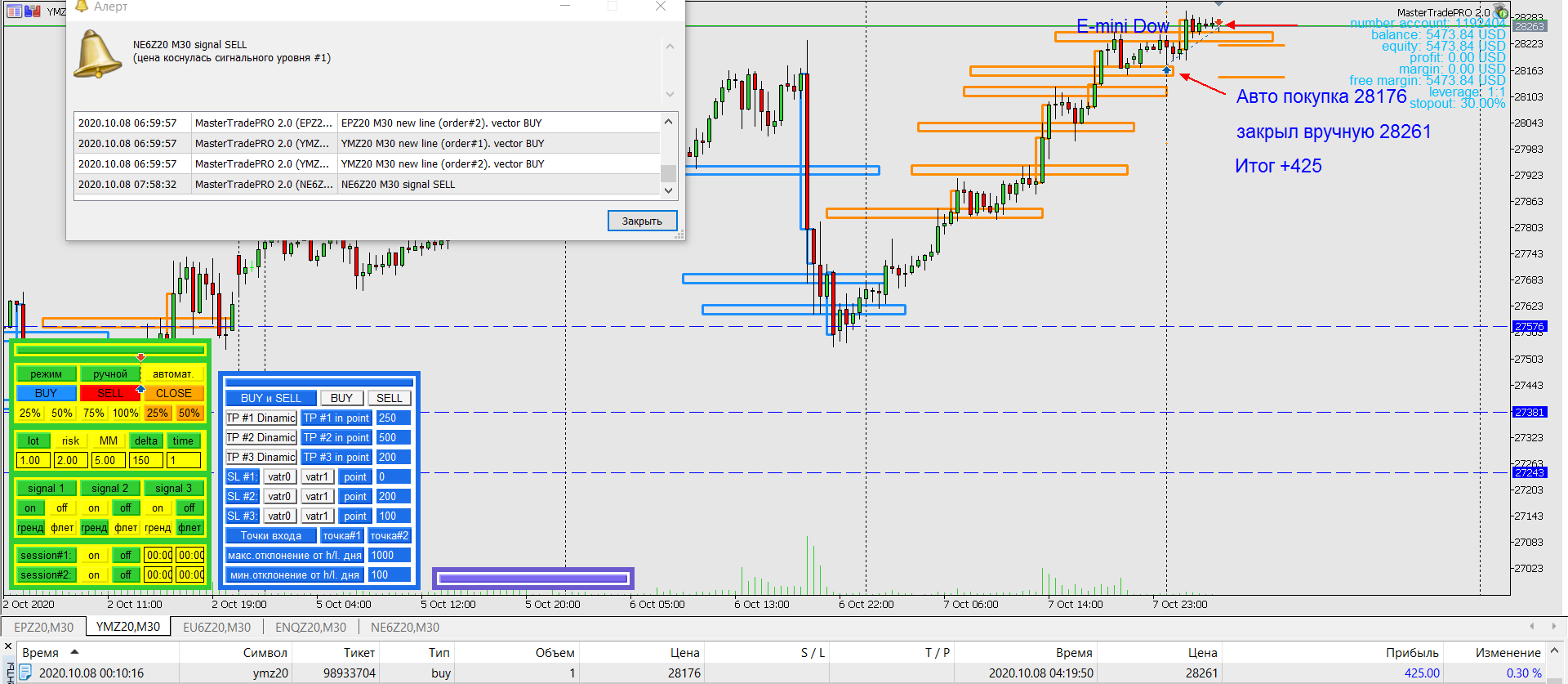
Task: Switch to the NE6Z20,M30 chart tab
Action: point(405,627)
